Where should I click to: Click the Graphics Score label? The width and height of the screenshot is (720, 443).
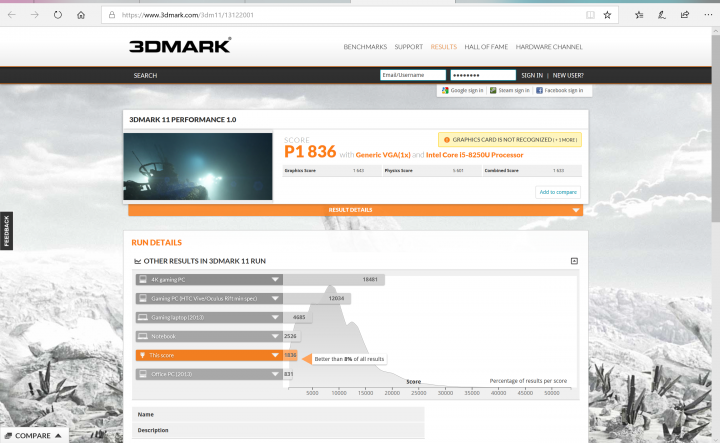coord(300,170)
